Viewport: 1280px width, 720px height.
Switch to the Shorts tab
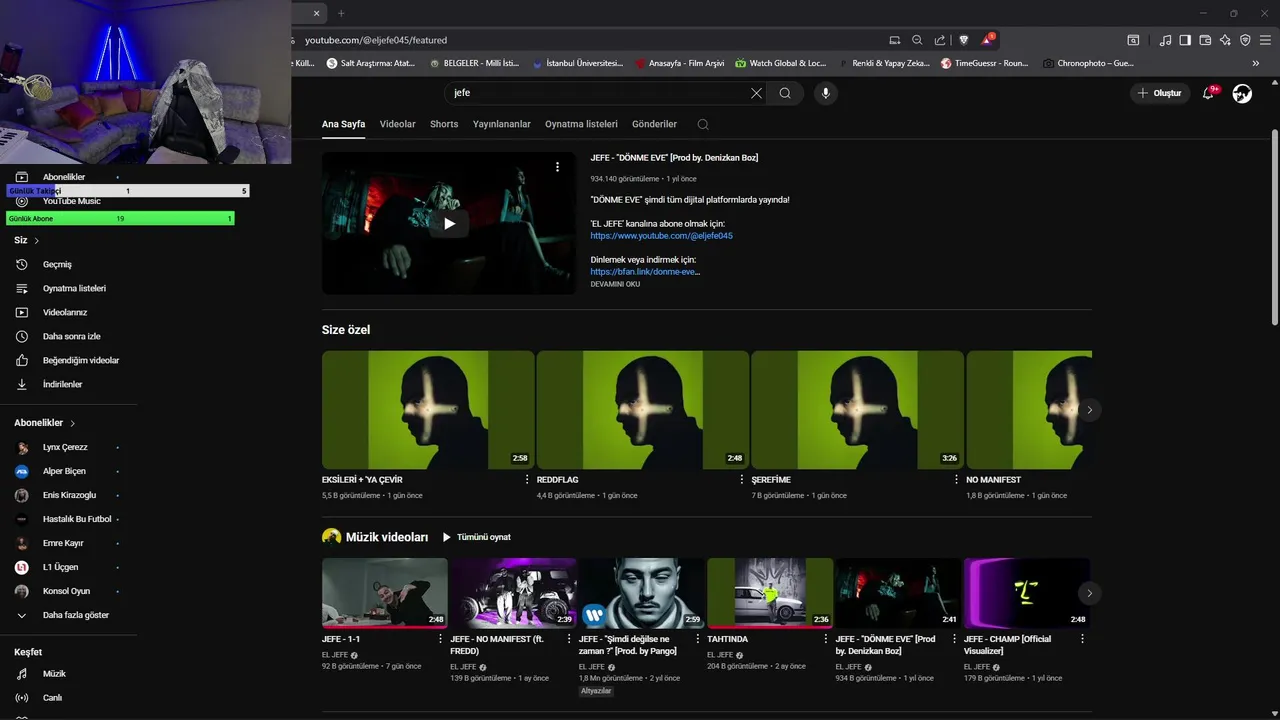click(444, 124)
